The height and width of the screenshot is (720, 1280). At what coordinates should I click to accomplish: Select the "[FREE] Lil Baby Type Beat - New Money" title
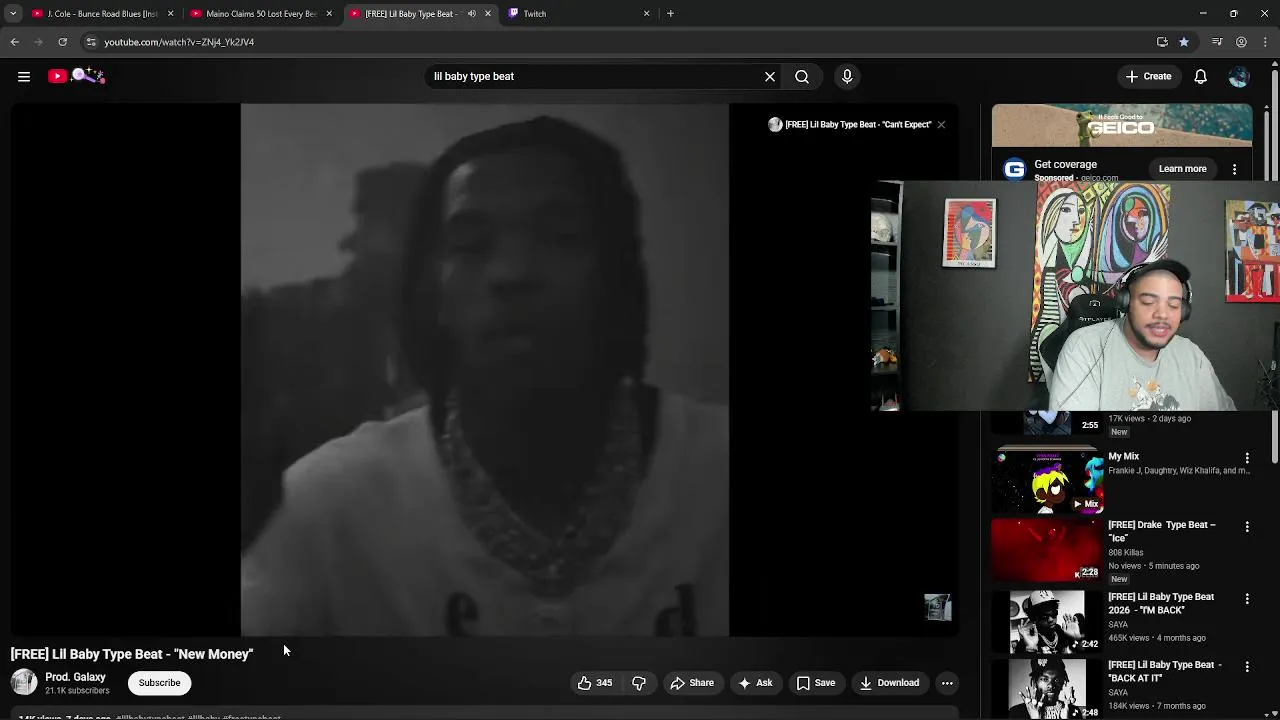[x=132, y=654]
